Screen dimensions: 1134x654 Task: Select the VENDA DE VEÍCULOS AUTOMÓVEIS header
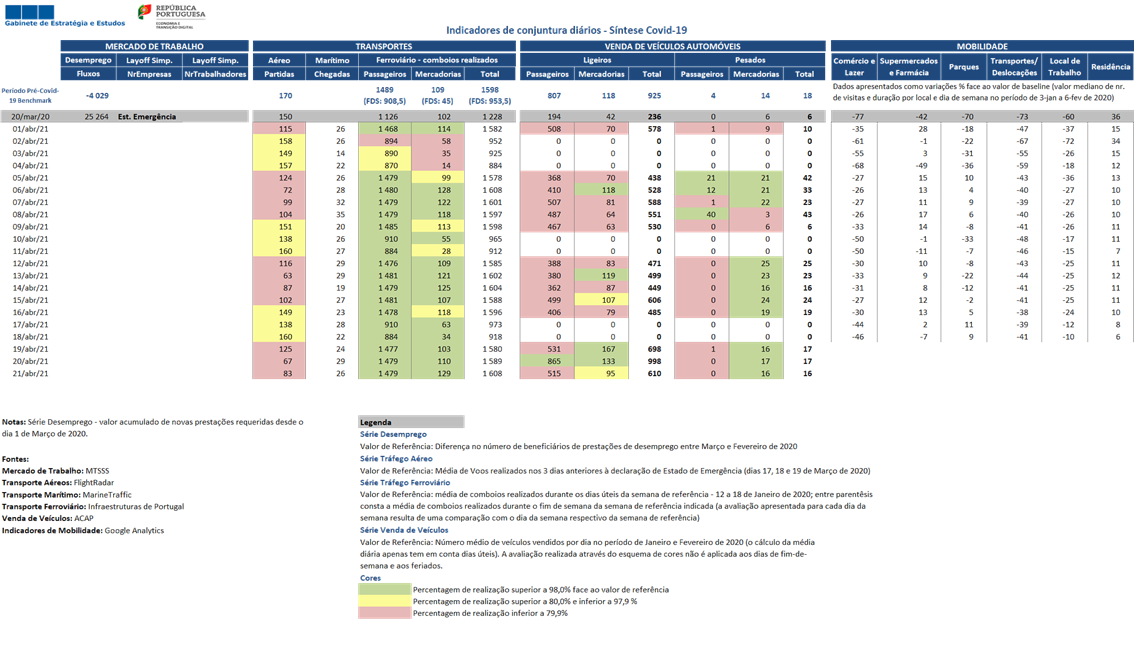(x=673, y=46)
